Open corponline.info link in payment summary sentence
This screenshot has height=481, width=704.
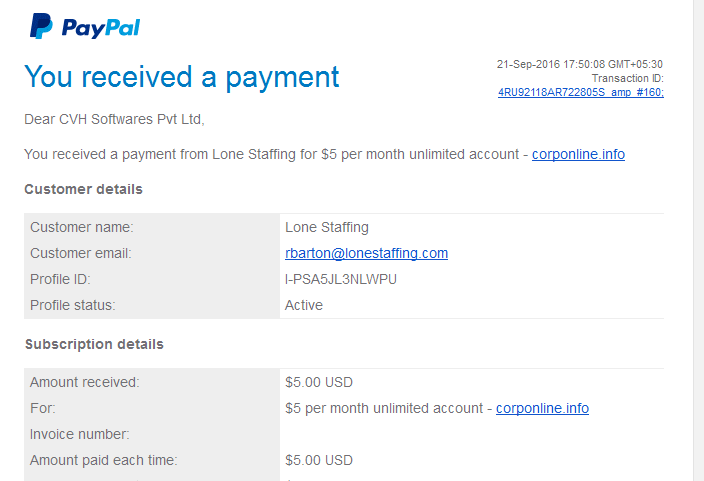[578, 154]
